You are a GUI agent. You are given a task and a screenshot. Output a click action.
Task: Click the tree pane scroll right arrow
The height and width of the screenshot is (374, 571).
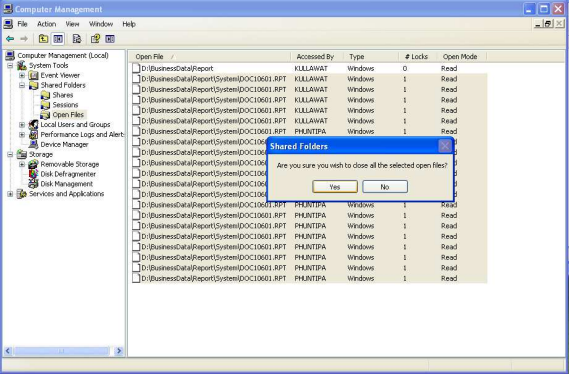coord(119,351)
